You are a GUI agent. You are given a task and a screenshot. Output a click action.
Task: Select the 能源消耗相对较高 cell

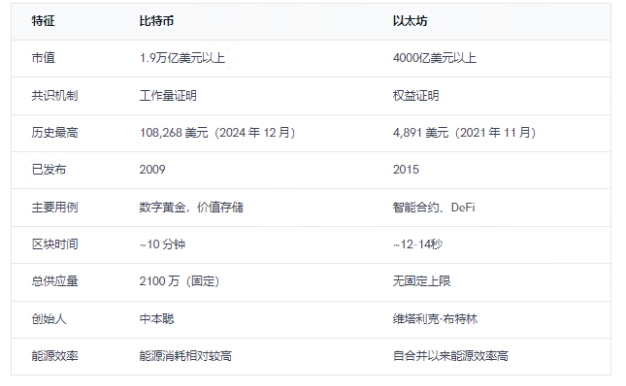(186, 356)
